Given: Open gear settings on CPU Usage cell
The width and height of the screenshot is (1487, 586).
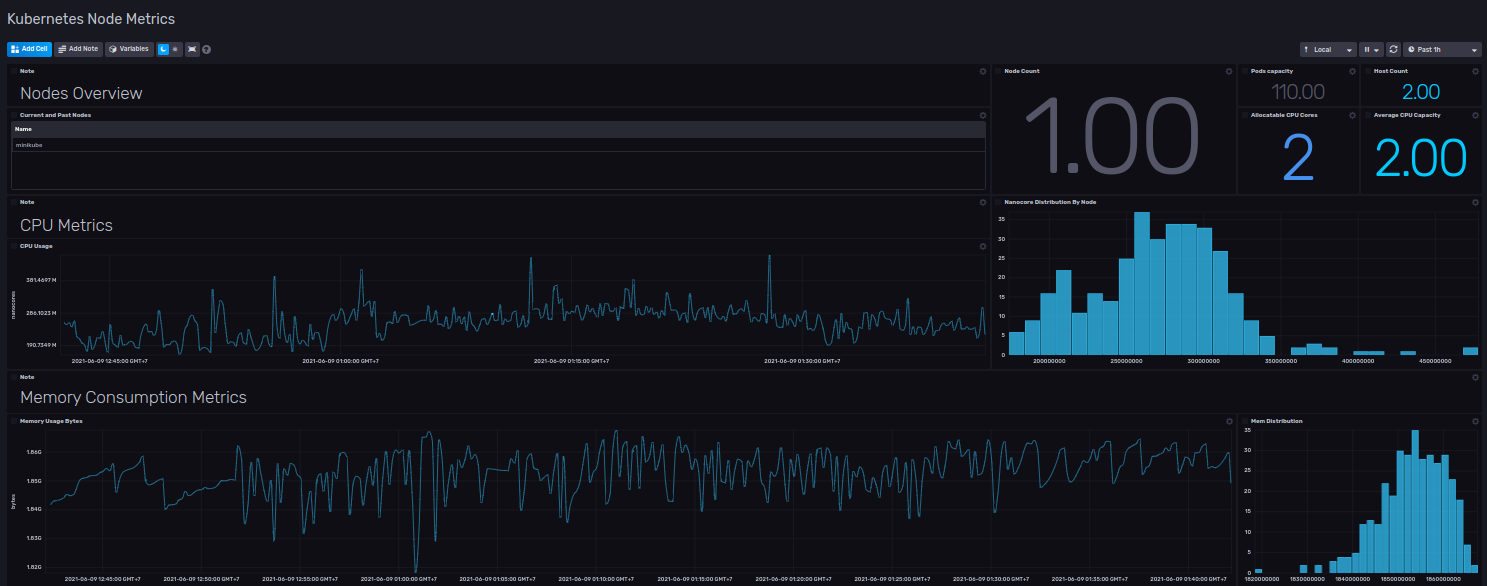Looking at the screenshot, I should point(982,245).
